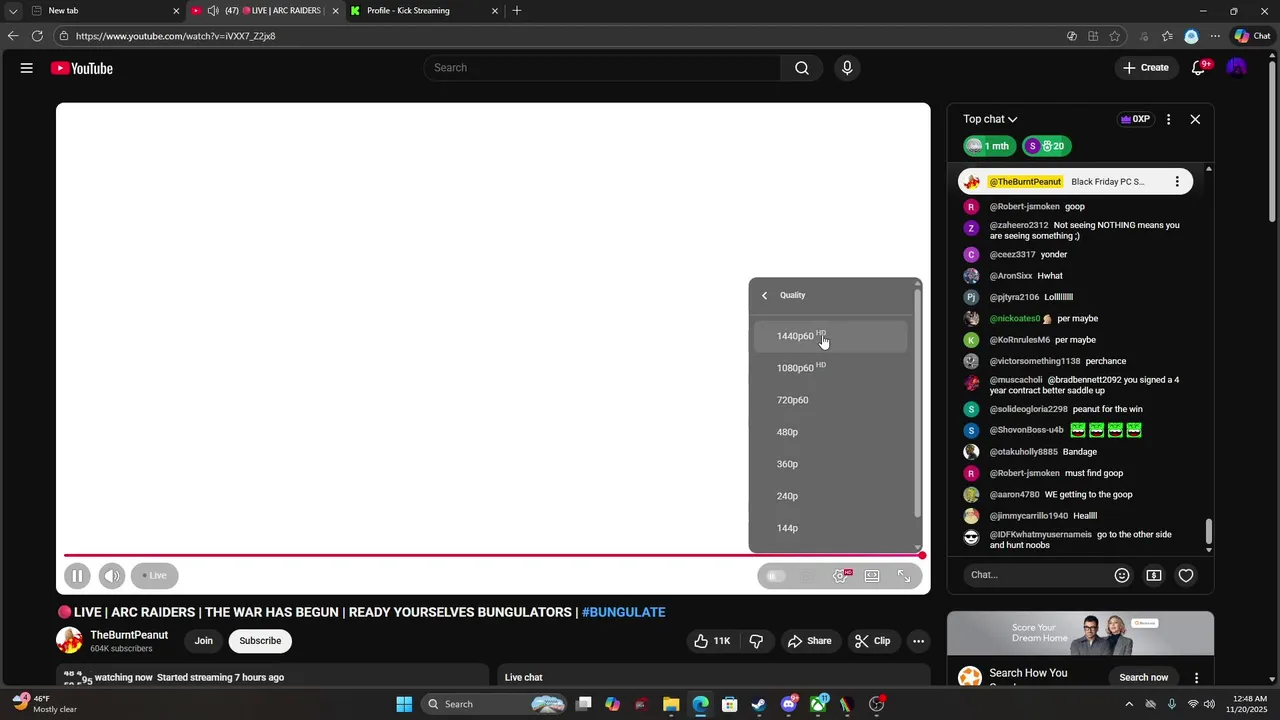1280x720 pixels.
Task: Click the search magnifier button
Action: (802, 68)
